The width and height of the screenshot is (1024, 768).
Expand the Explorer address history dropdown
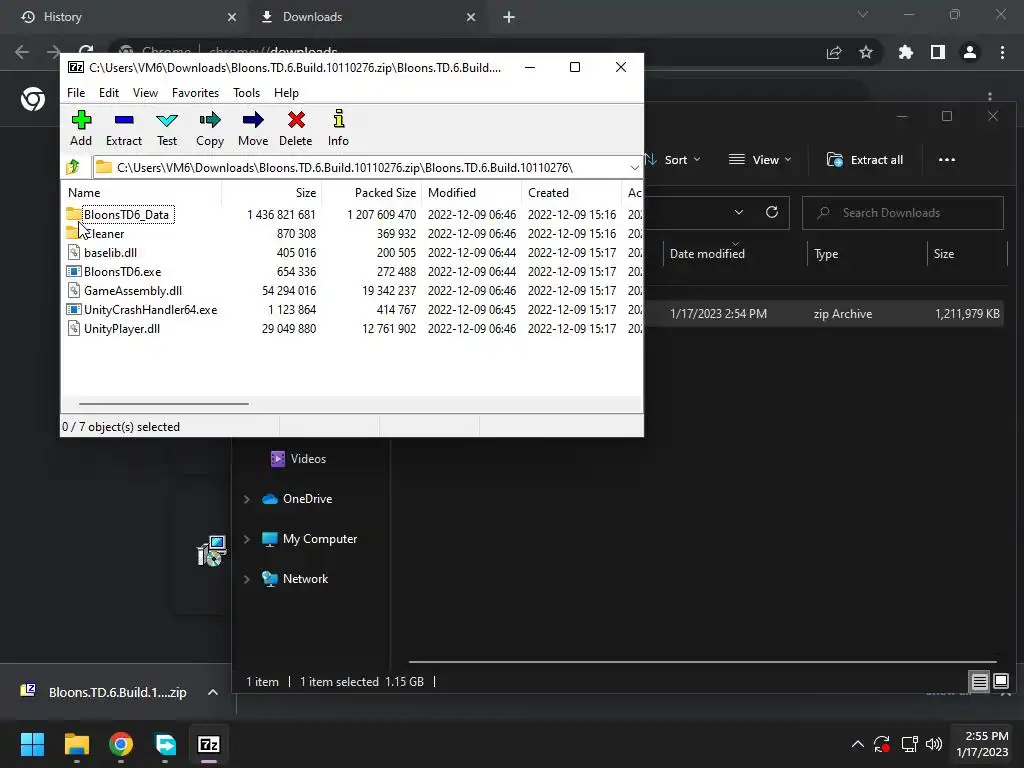click(739, 212)
